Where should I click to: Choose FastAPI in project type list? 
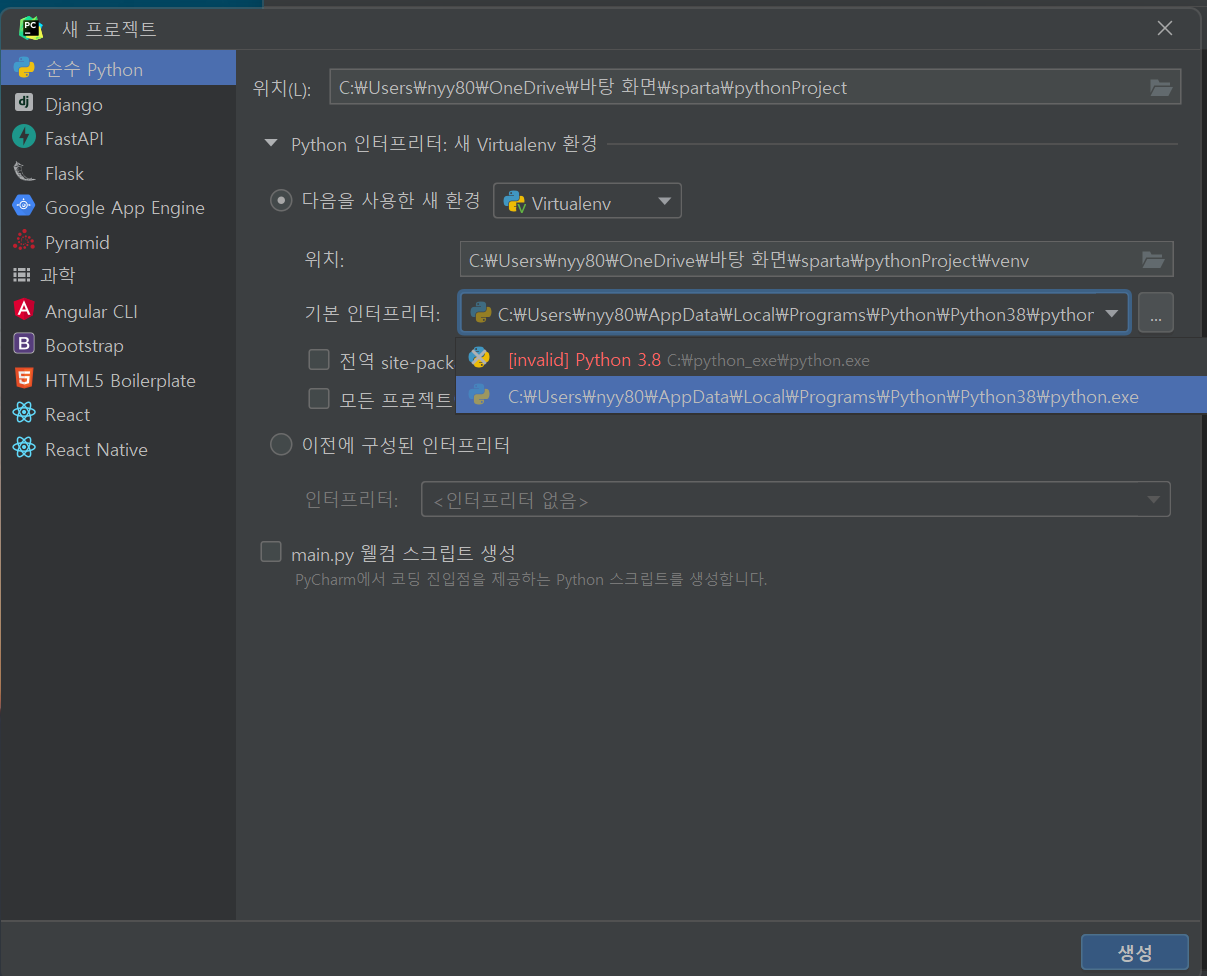[x=118, y=138]
